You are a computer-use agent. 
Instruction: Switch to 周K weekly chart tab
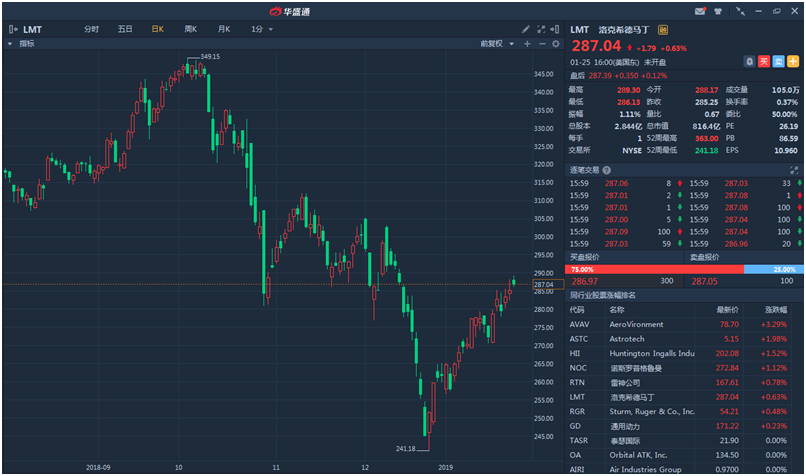(x=191, y=29)
